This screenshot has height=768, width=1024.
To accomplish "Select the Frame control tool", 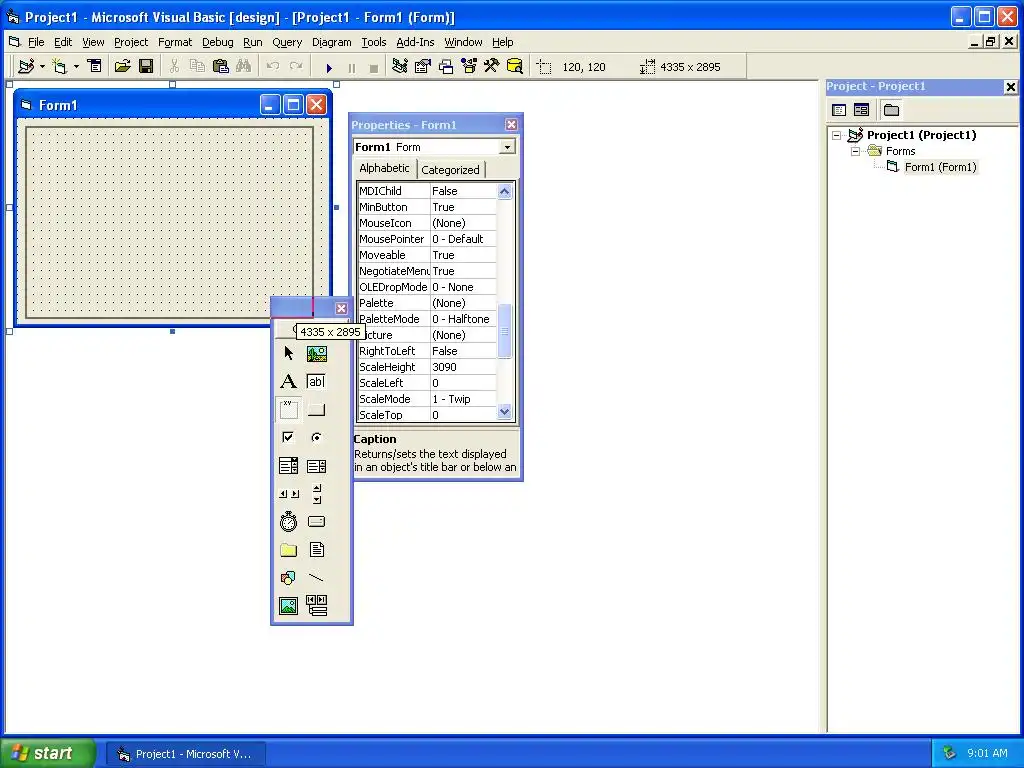I will coord(288,409).
